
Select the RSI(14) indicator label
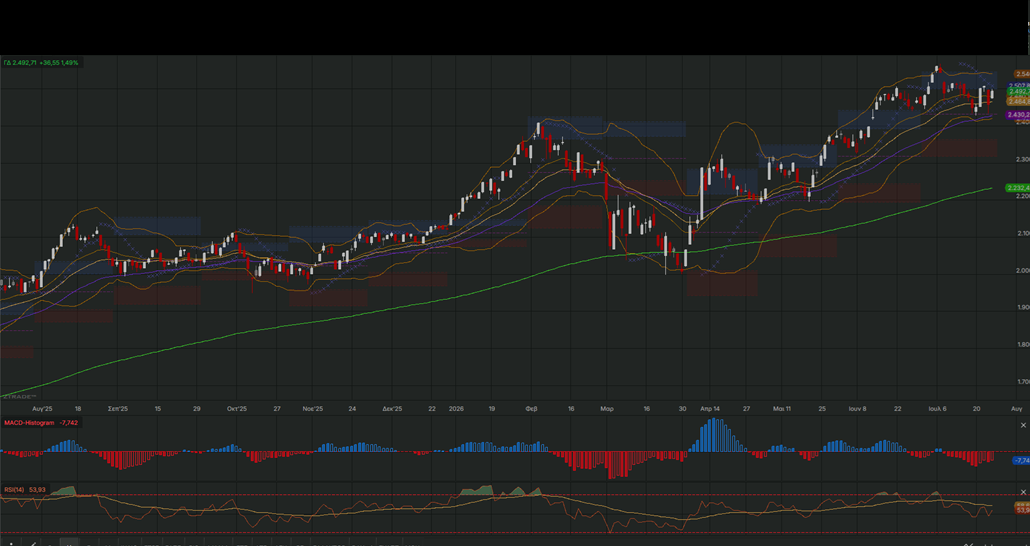14,489
